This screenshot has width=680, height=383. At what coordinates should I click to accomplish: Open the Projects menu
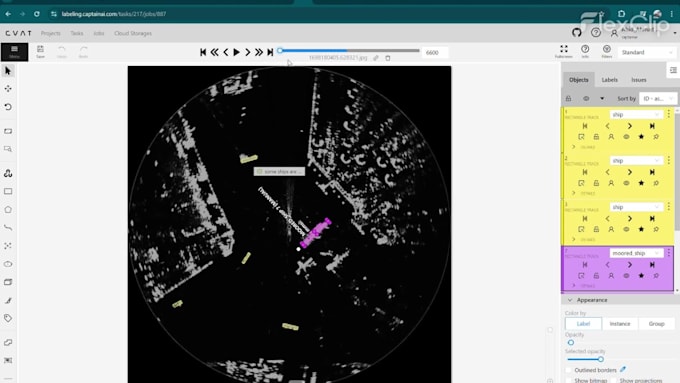51,33
